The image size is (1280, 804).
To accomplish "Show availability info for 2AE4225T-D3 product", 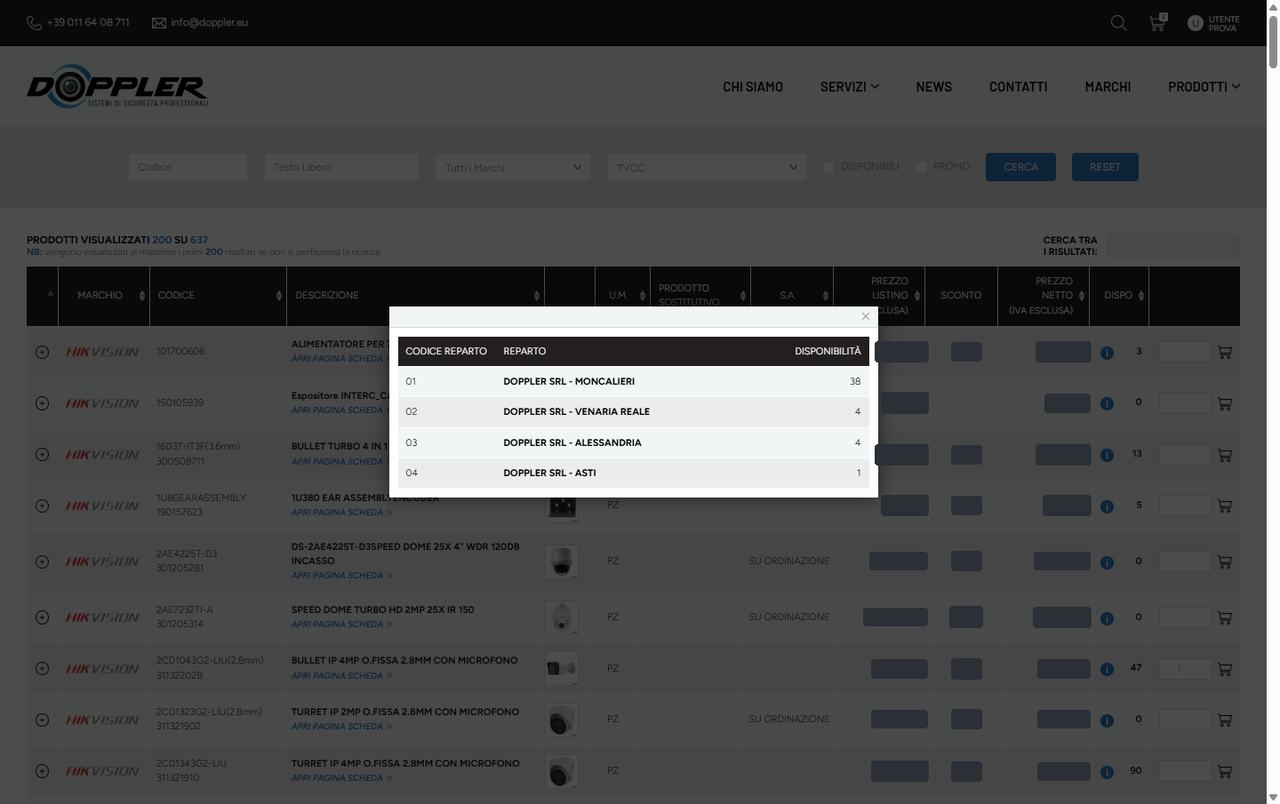I will tap(1107, 563).
